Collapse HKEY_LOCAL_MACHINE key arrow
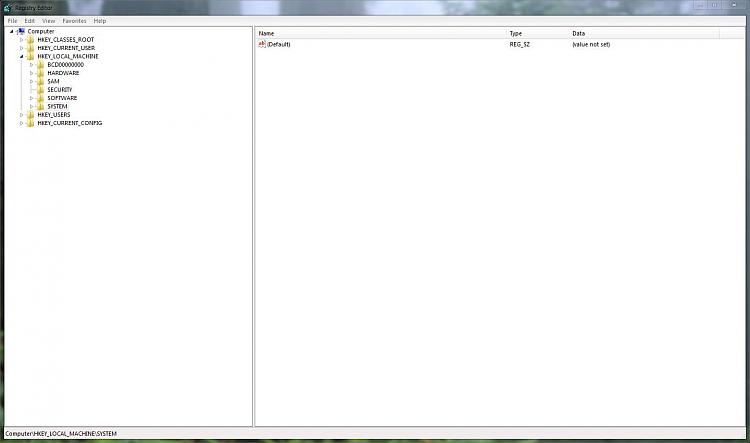 point(22,56)
